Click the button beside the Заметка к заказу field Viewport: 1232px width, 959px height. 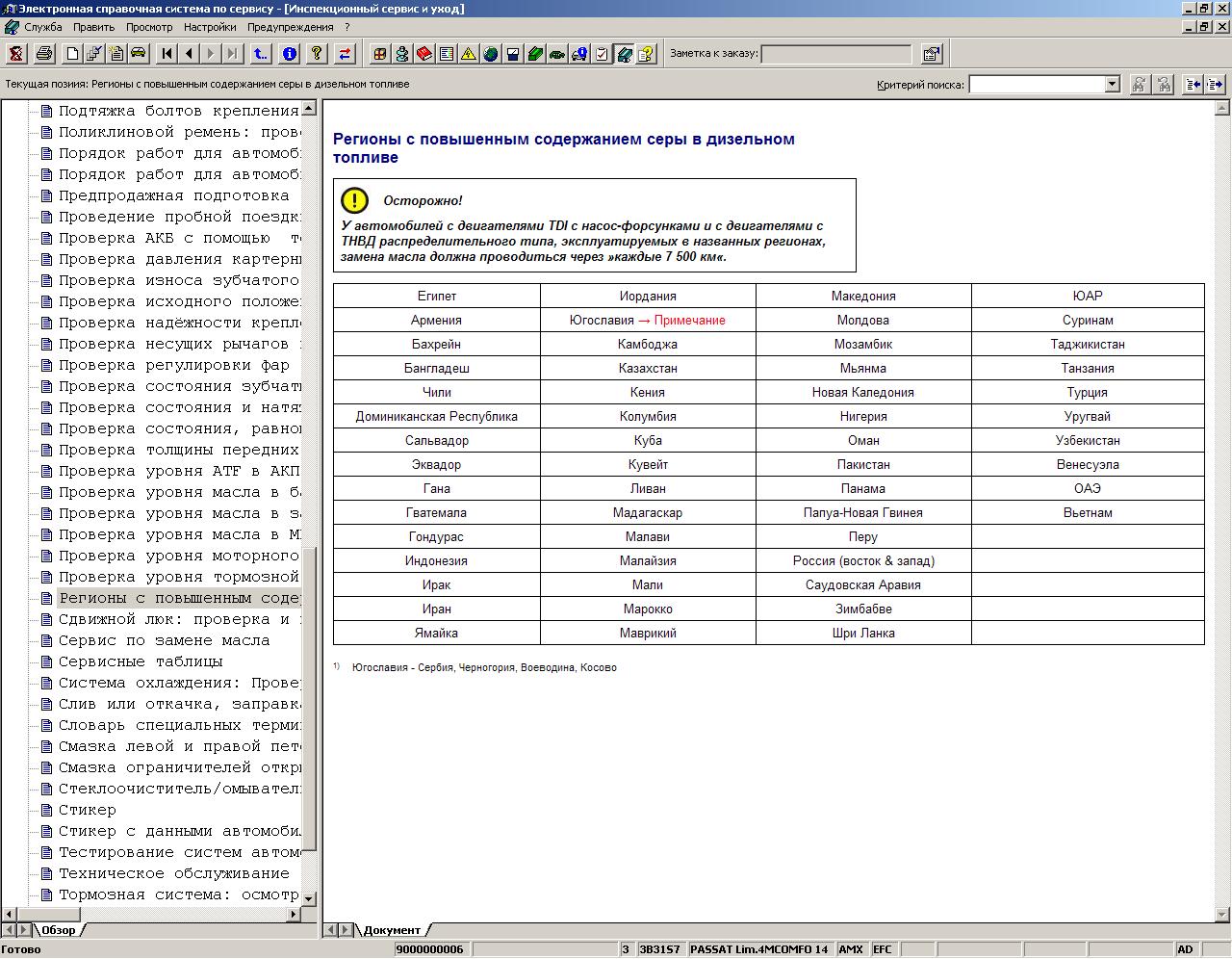click(931, 54)
